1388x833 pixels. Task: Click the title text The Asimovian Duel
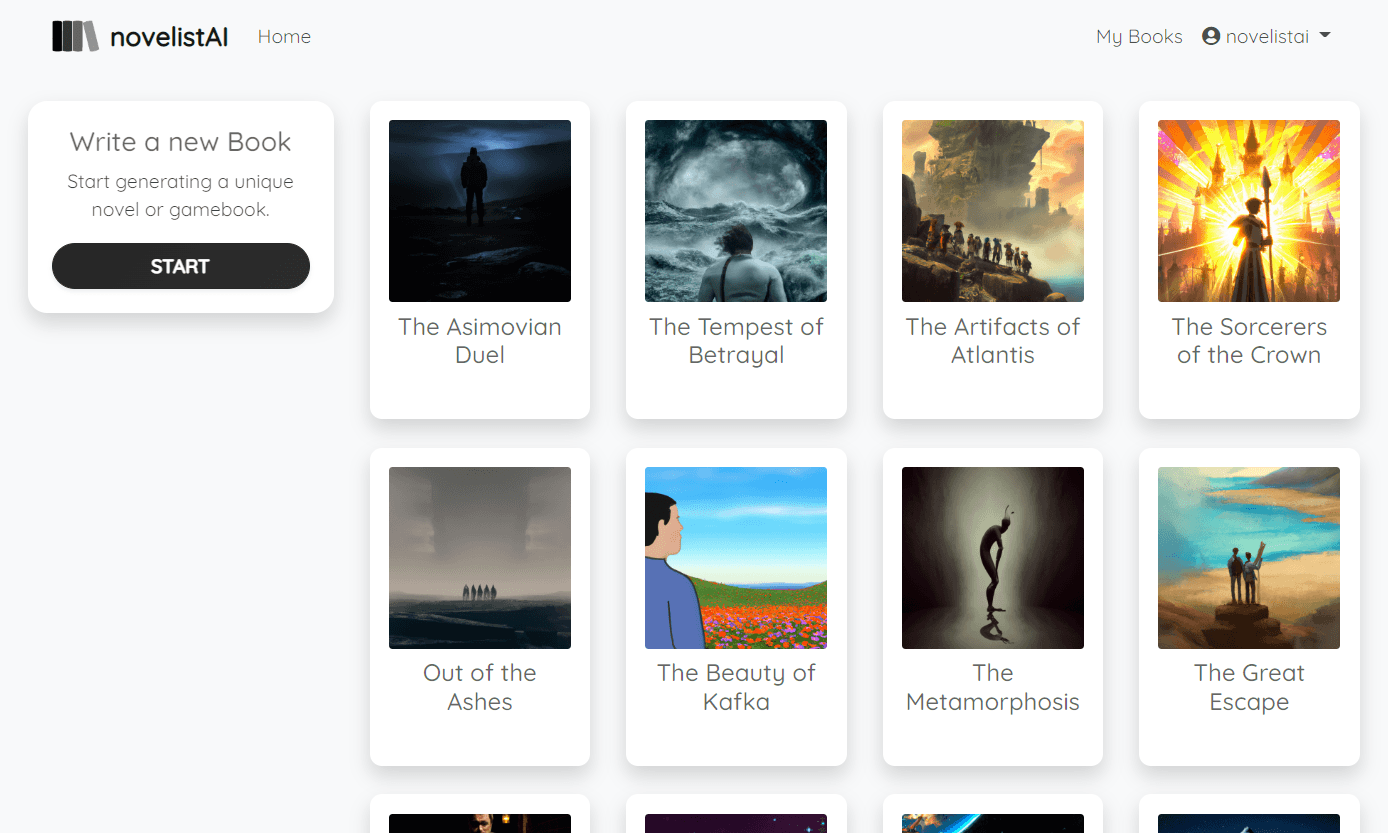point(480,341)
